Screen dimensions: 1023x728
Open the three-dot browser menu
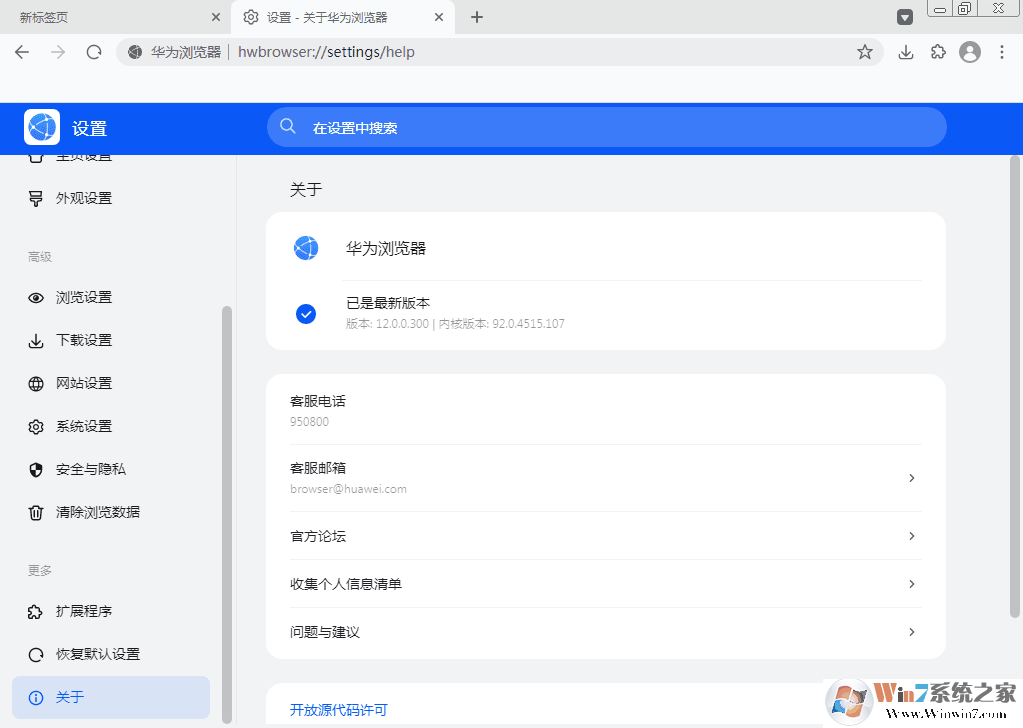pyautogui.click(x=1003, y=52)
